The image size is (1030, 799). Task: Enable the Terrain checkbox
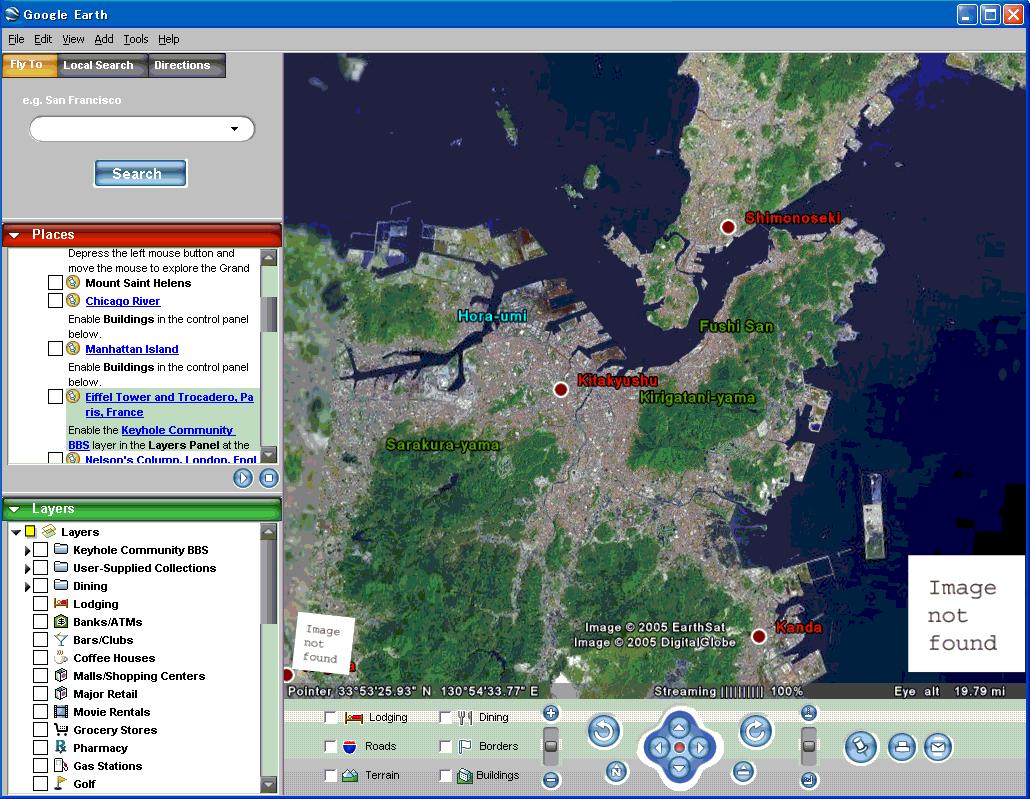tap(330, 775)
